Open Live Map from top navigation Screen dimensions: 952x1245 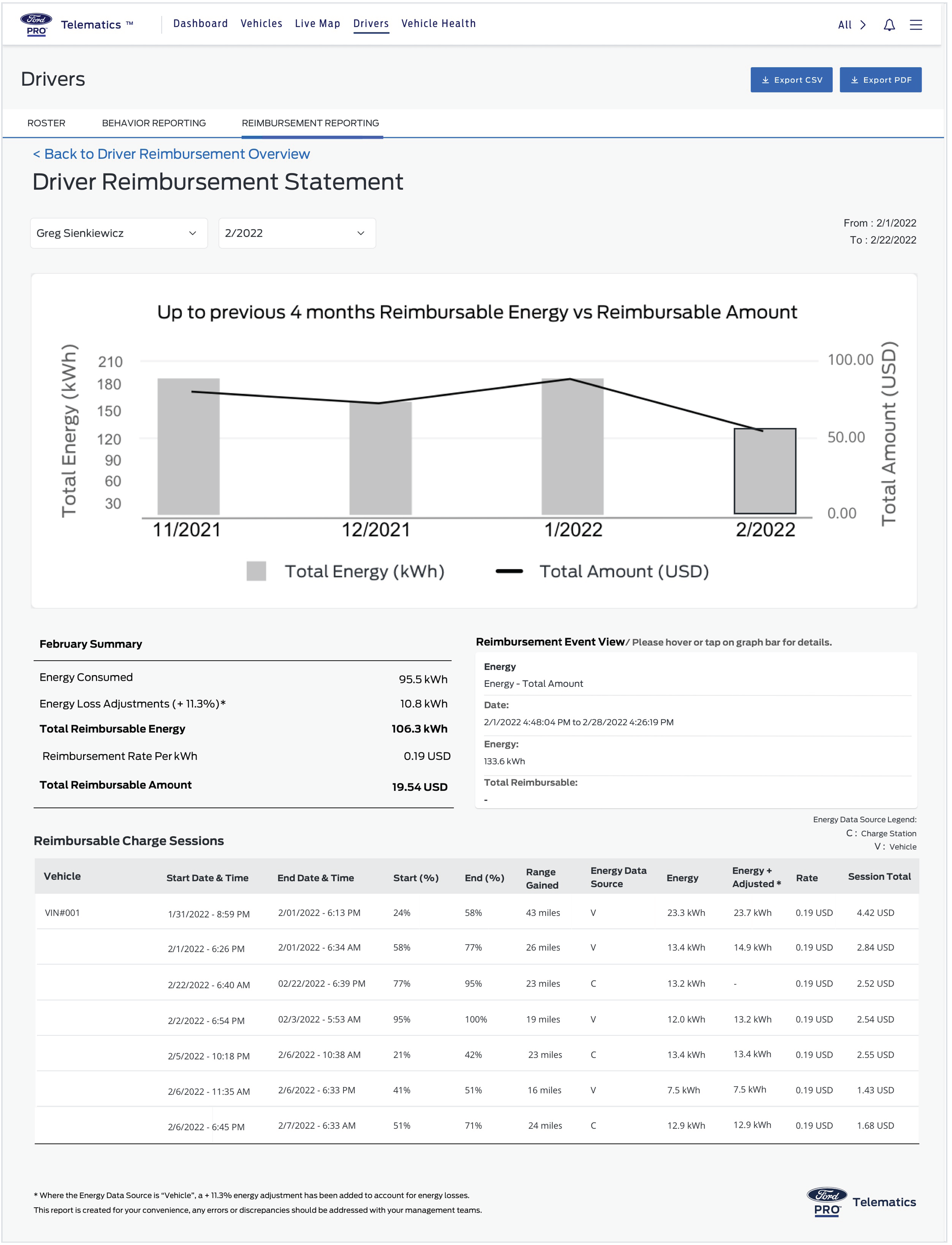click(x=318, y=24)
